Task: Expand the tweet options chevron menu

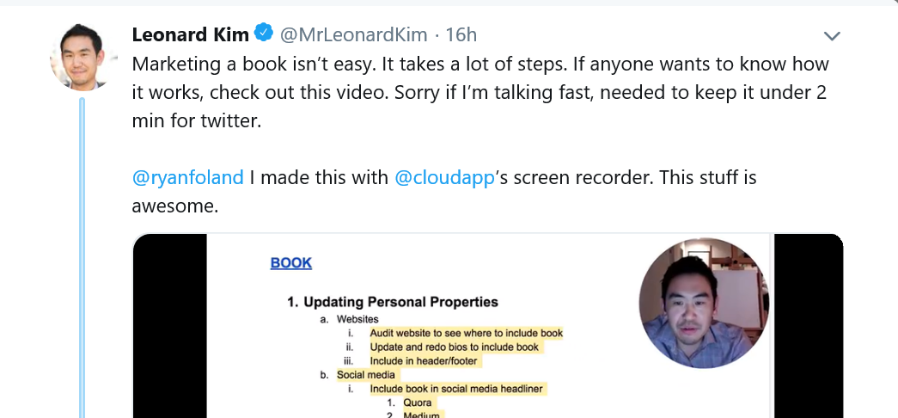Action: point(832,36)
